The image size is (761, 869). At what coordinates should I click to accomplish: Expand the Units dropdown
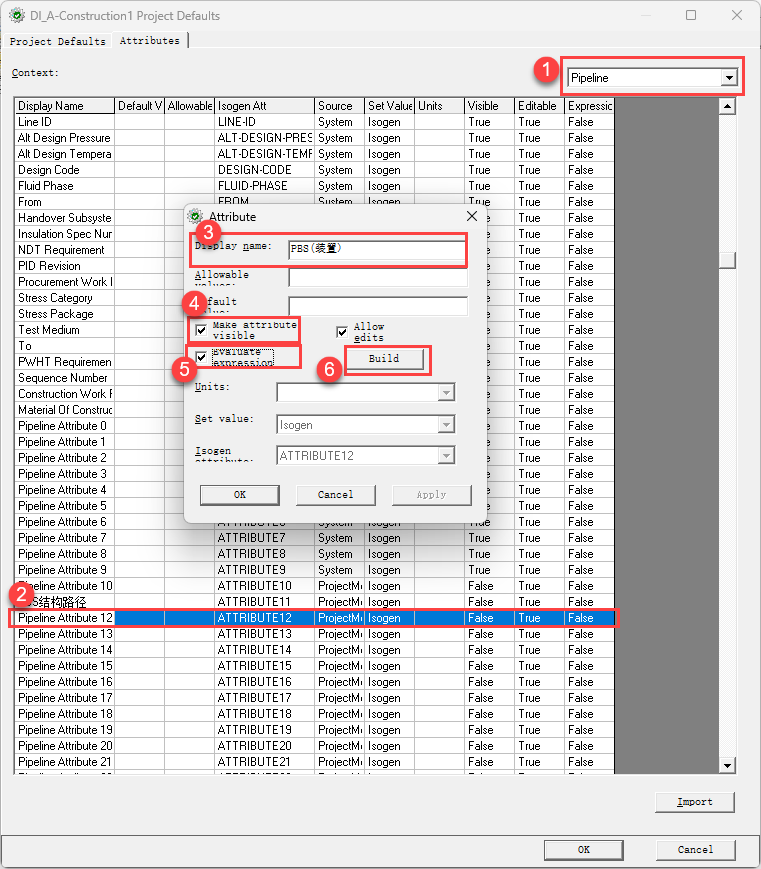[446, 393]
